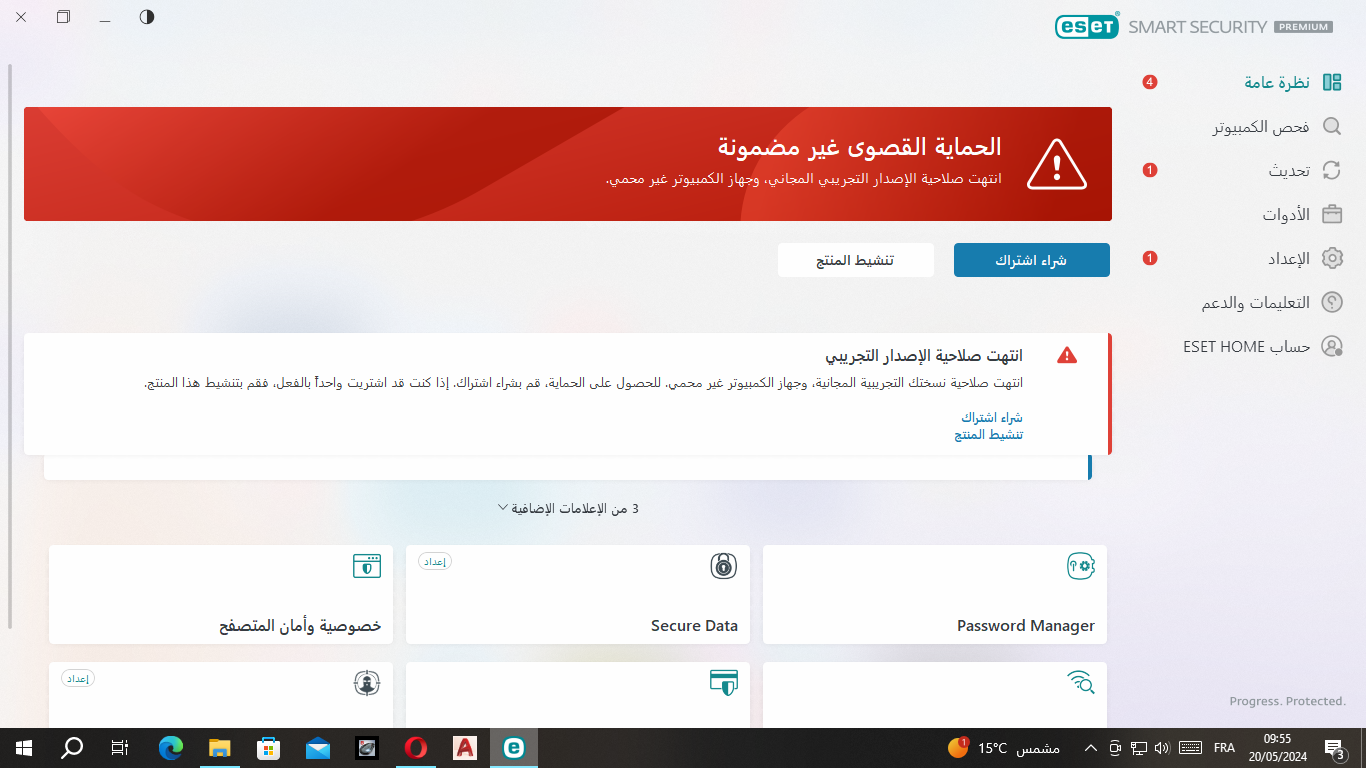Click the anti-theft target person icon

(367, 683)
